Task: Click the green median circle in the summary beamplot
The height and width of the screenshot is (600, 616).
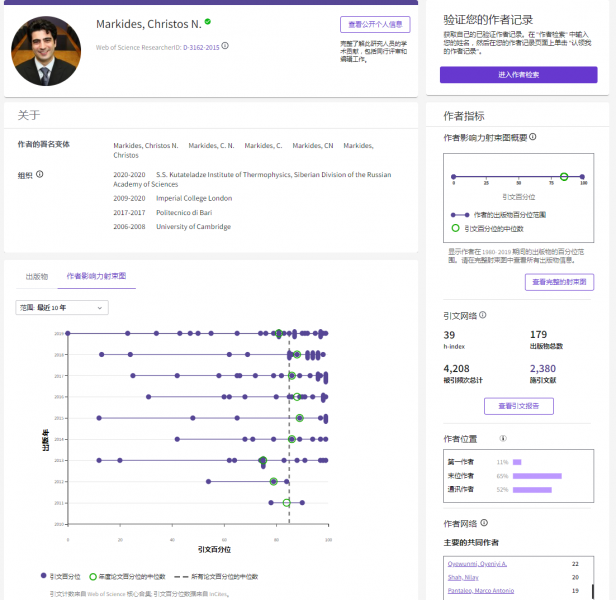Action: pyautogui.click(x=564, y=177)
